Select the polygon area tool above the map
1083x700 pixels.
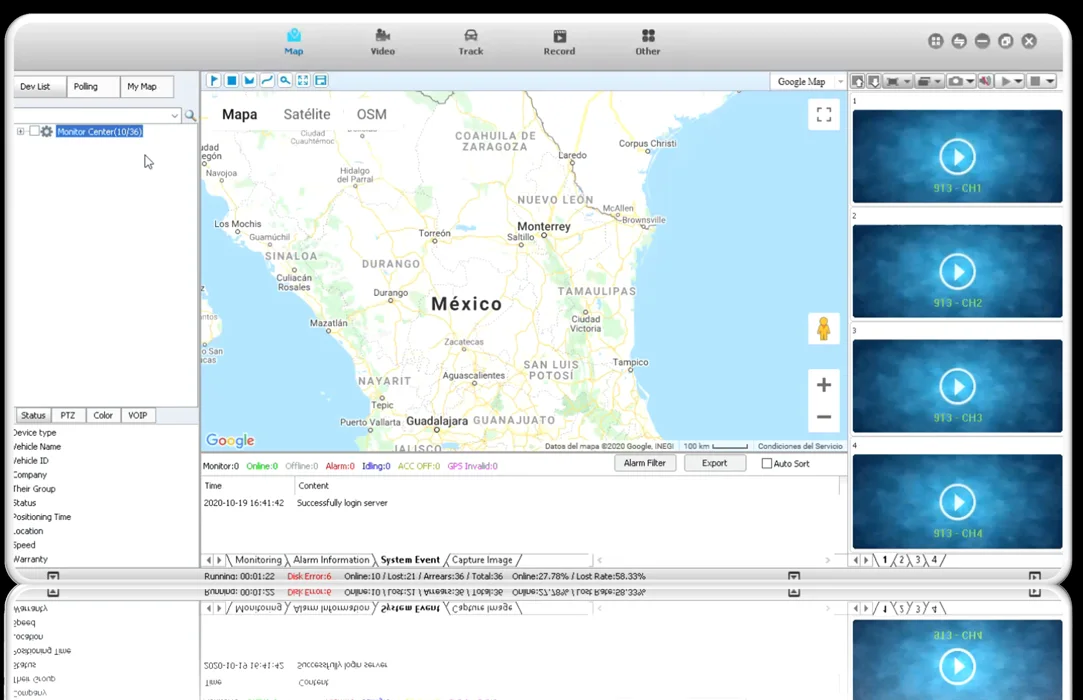coord(249,81)
